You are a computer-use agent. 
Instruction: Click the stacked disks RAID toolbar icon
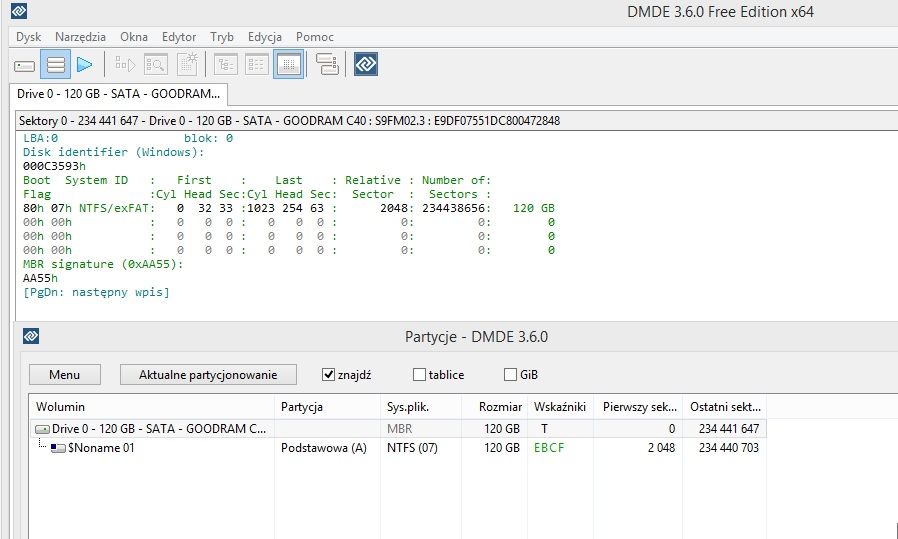click(x=327, y=64)
